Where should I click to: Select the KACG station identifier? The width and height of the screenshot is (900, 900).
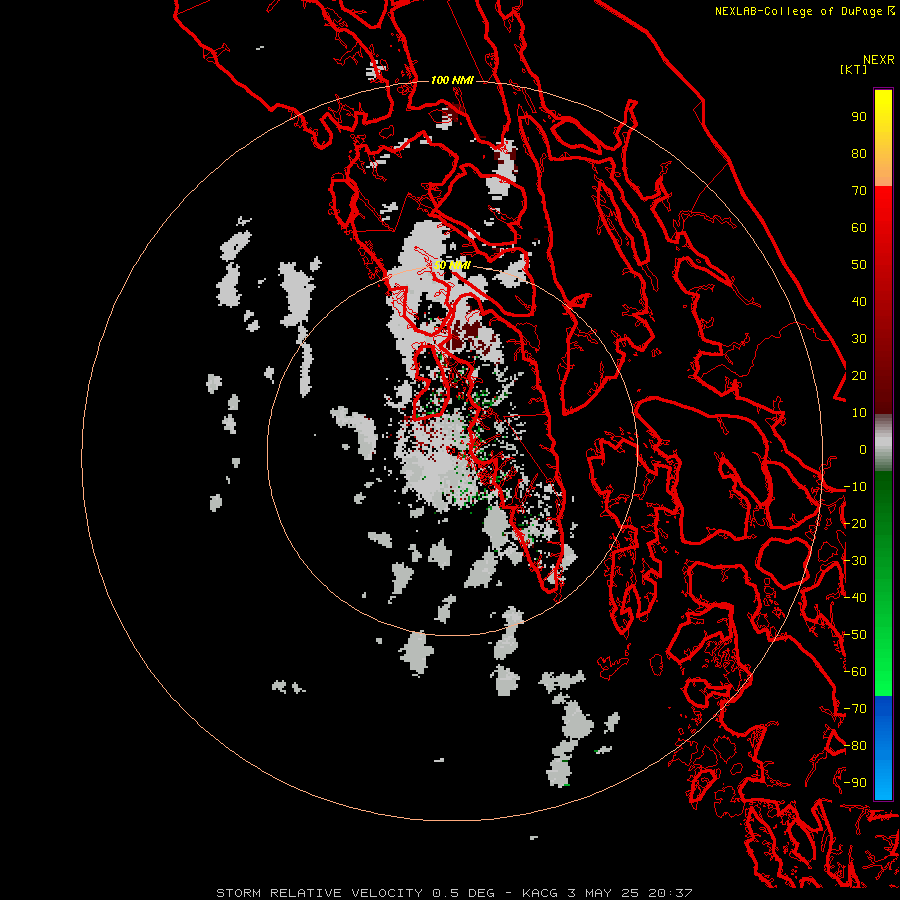[540, 893]
